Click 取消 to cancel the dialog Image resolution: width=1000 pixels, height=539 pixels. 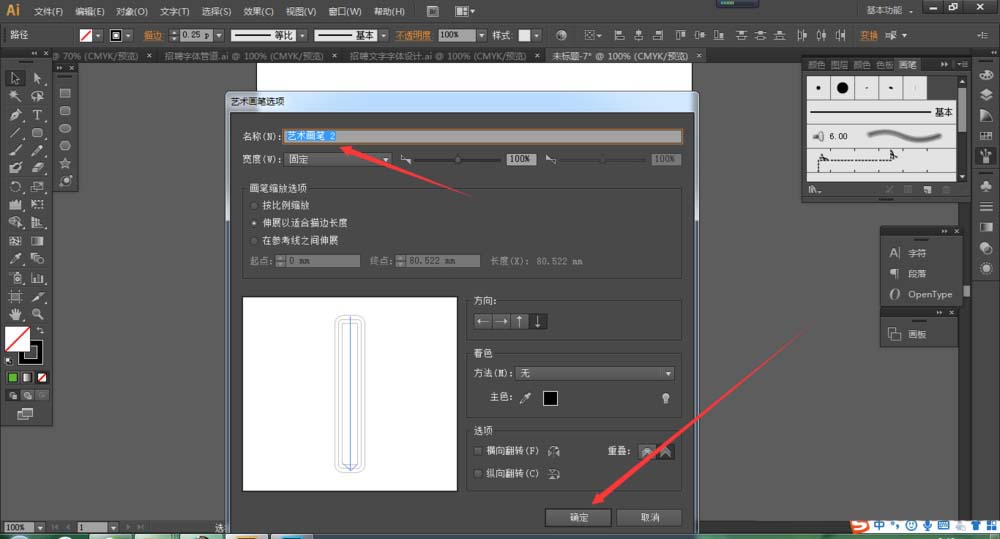point(649,517)
